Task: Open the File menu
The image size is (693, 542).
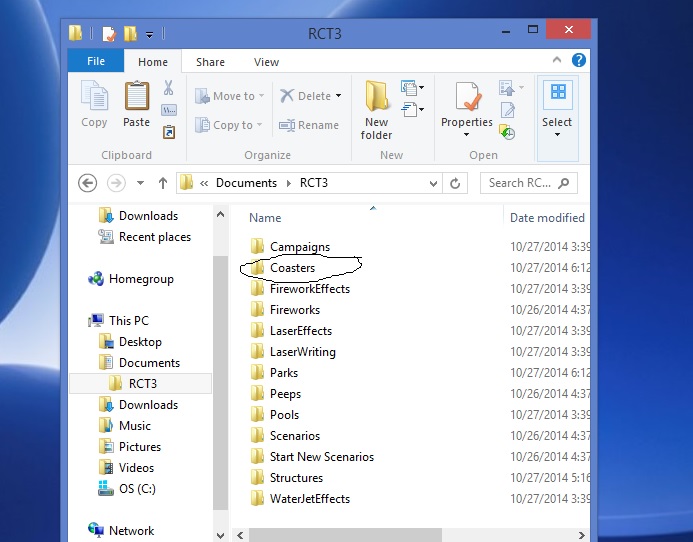Action: pos(96,62)
